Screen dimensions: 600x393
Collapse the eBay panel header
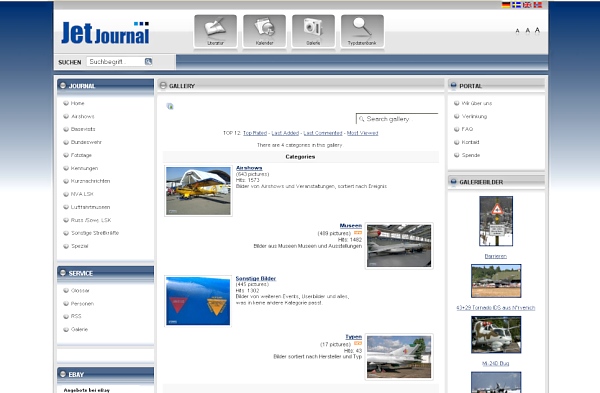(63, 374)
